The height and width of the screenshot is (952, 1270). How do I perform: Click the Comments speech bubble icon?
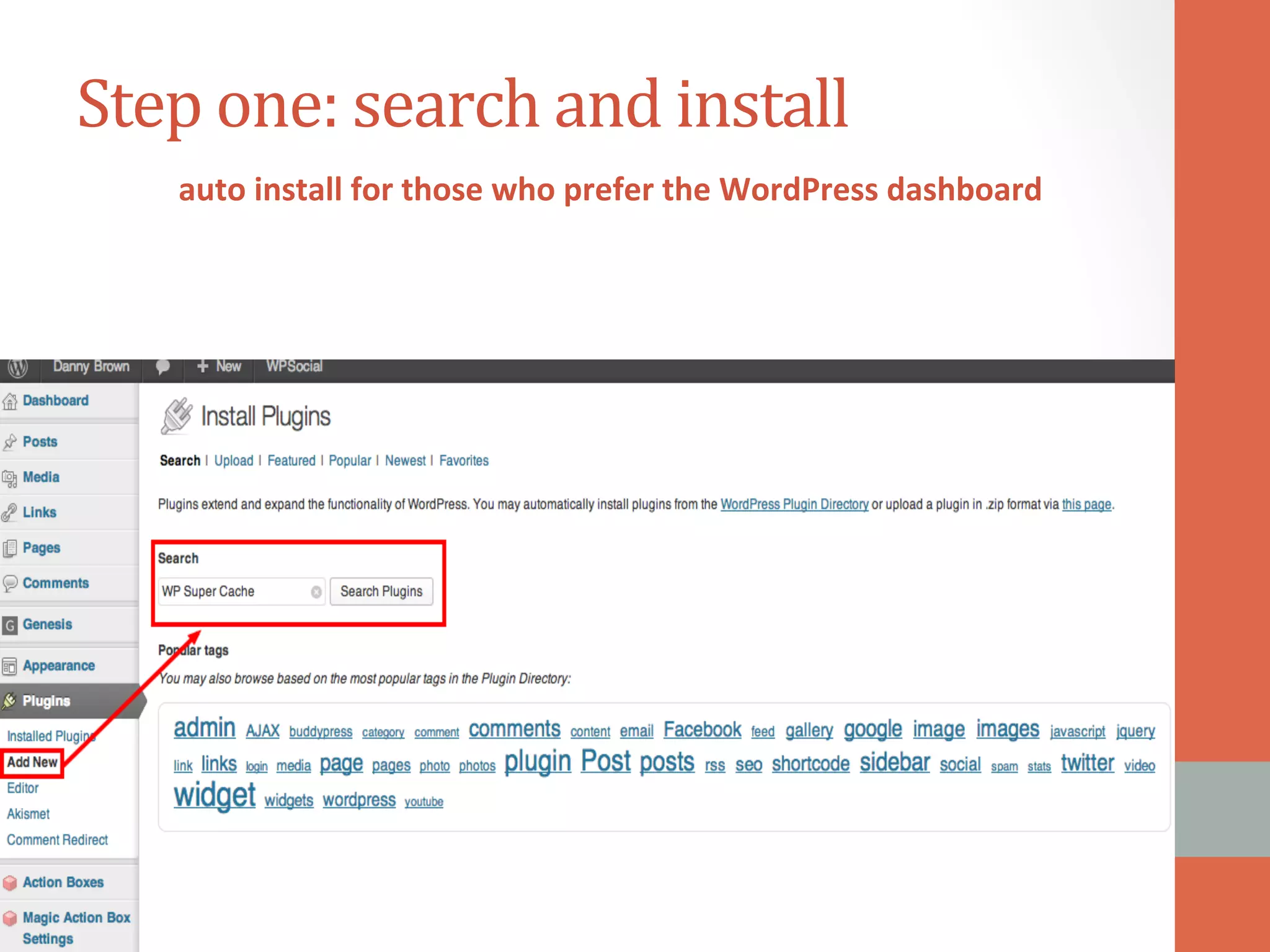point(10,583)
